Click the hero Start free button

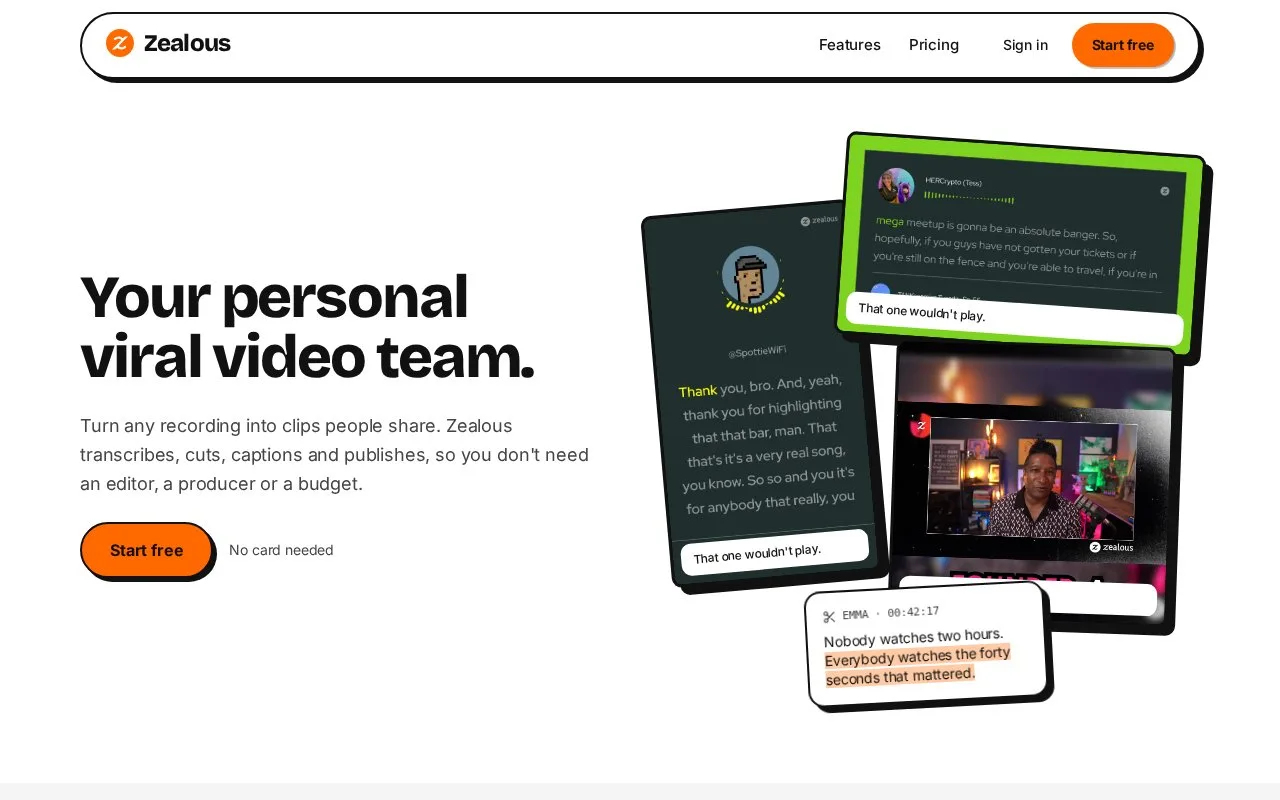point(146,550)
